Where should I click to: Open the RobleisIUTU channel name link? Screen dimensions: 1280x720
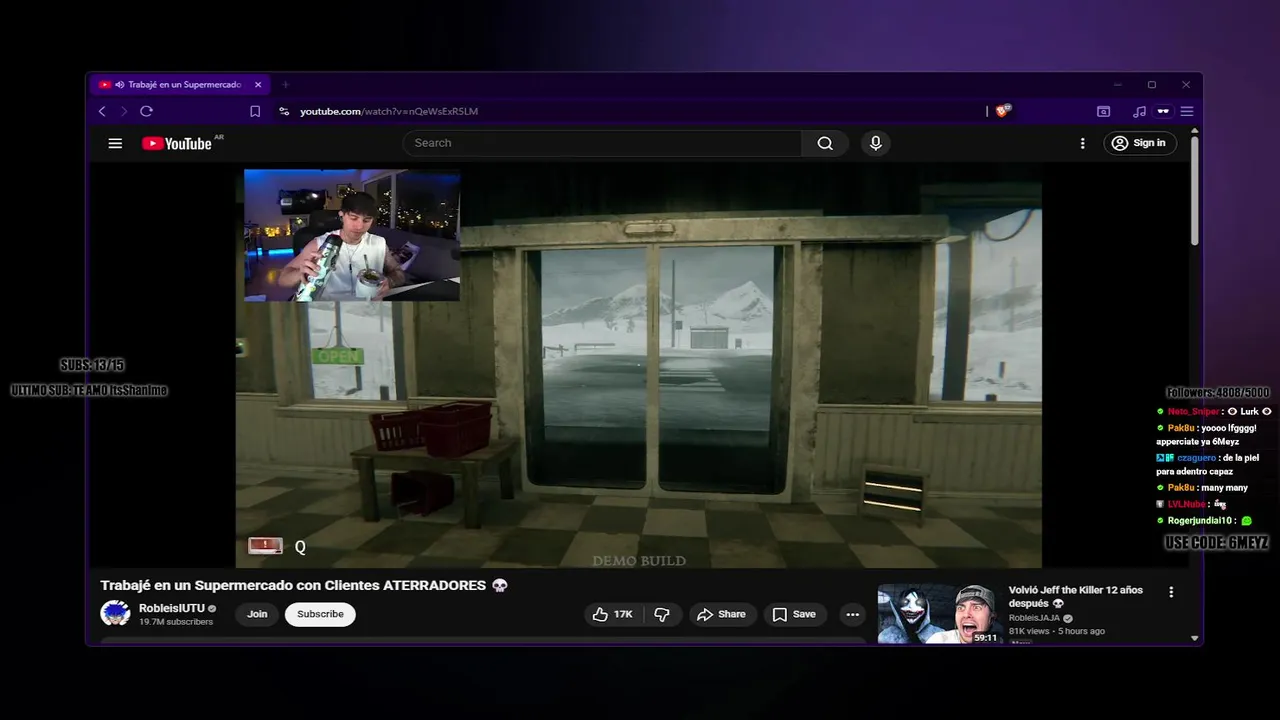(x=172, y=608)
